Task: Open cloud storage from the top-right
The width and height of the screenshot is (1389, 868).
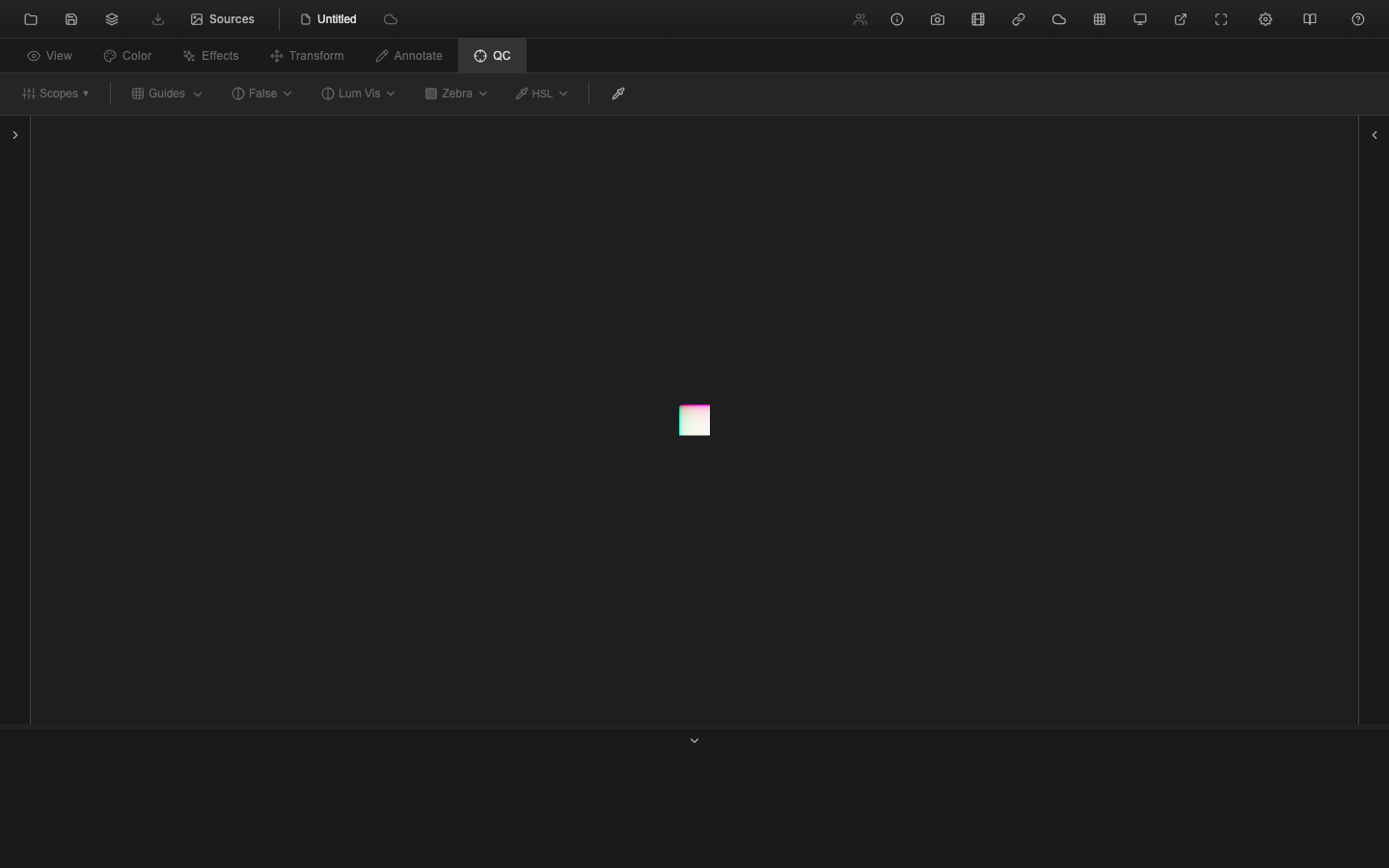Action: click(1059, 19)
